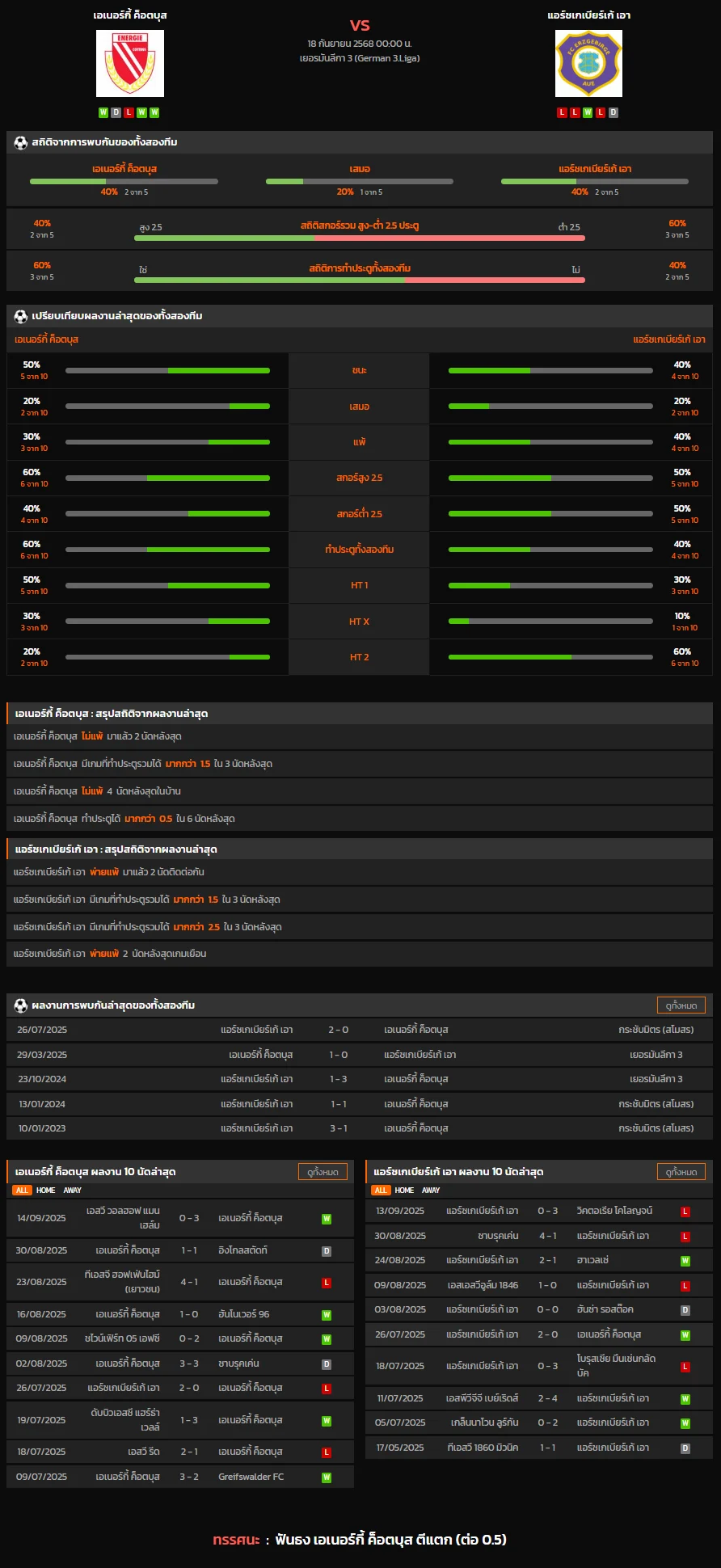Click the HT 2 comparison label
This screenshot has width=721, height=1568.
pos(360,657)
